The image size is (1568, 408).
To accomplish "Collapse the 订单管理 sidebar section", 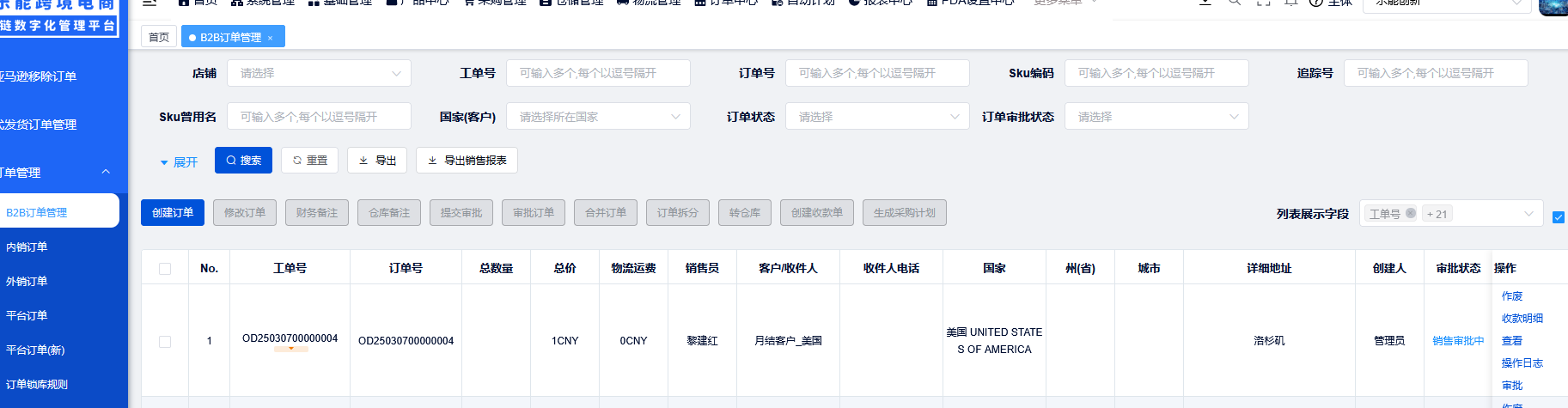I will 106,173.
